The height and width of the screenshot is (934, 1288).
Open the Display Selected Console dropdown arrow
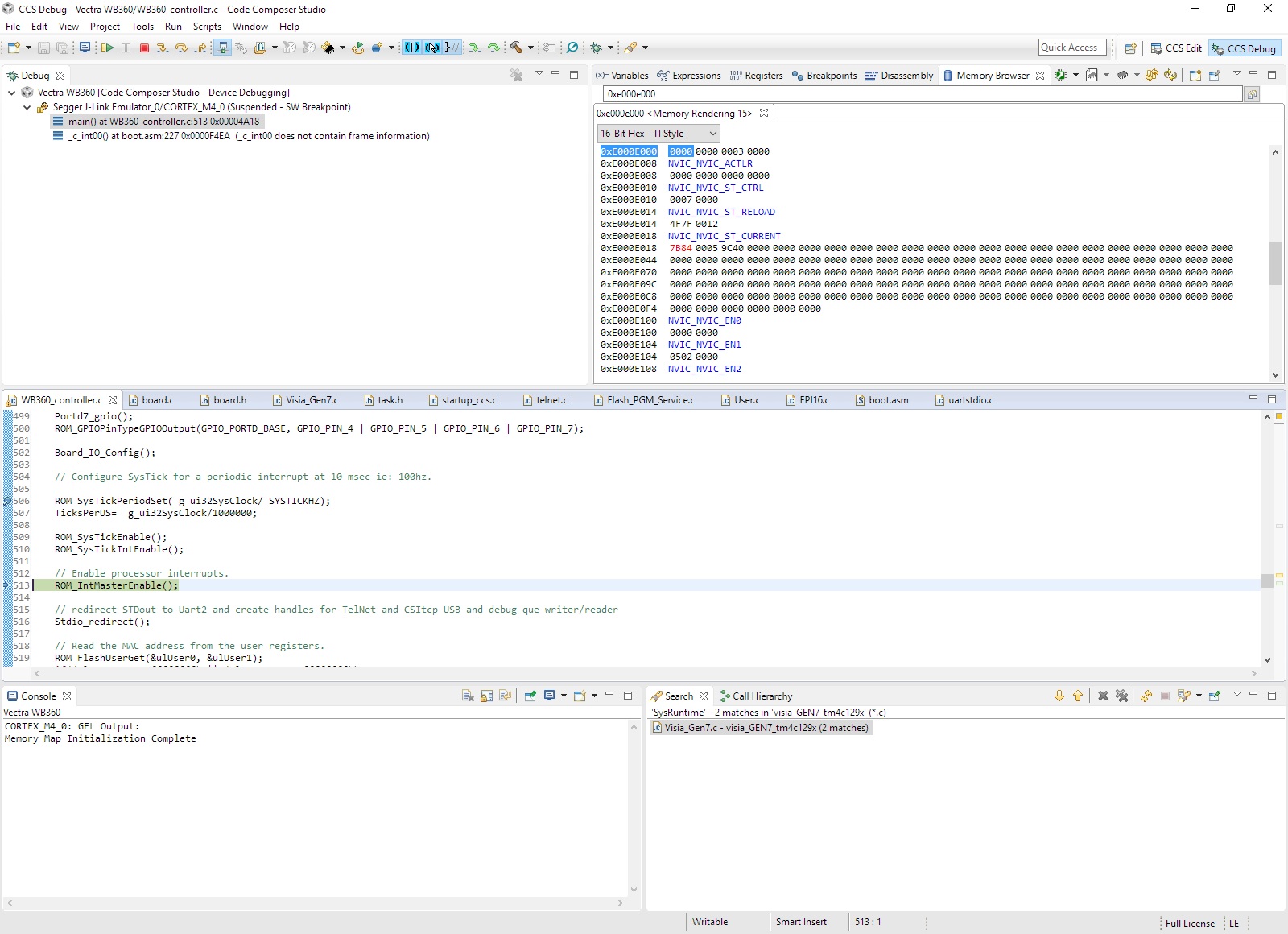point(563,696)
